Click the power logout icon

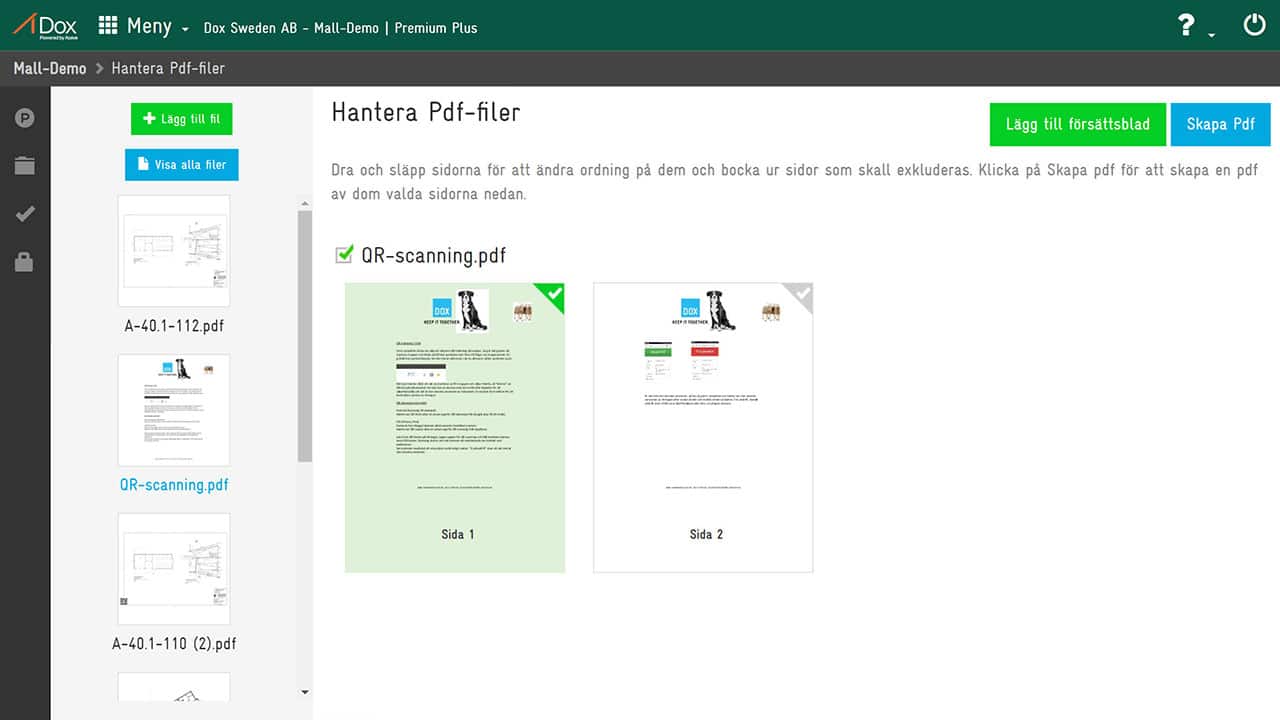coord(1254,25)
